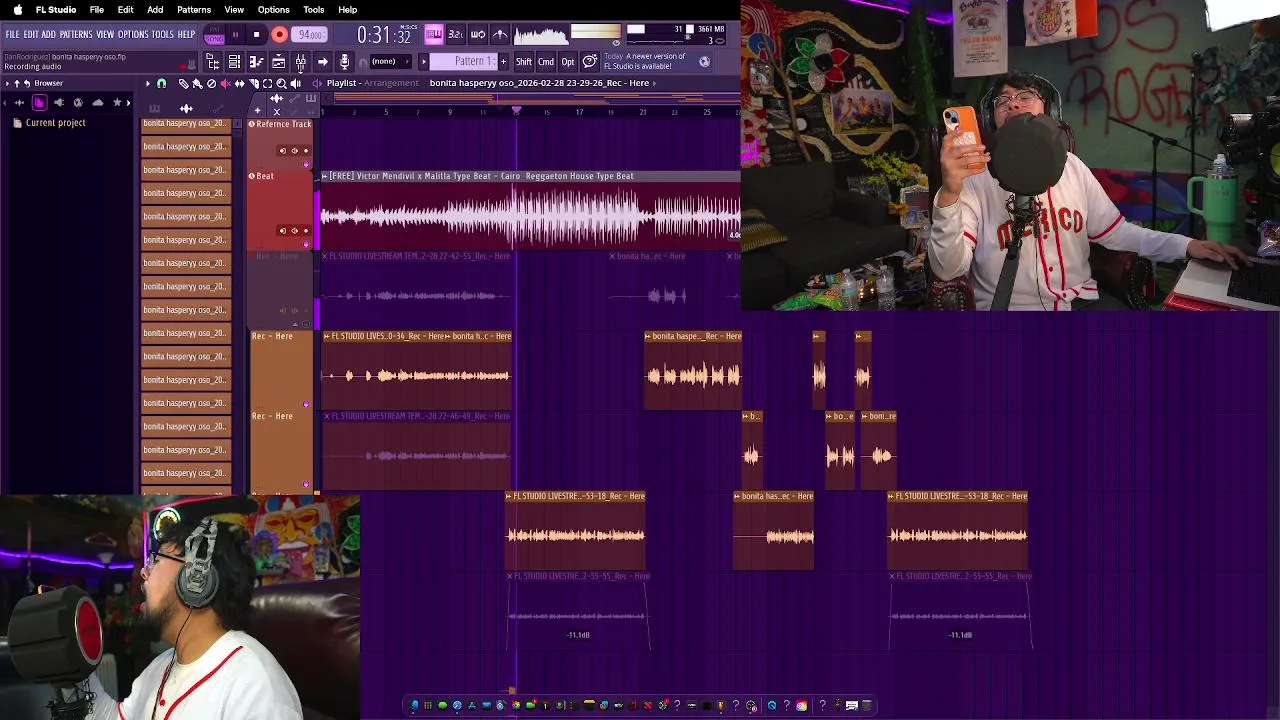1280x720 pixels.
Task: Open the channel rack view icon
Action: pos(234,62)
